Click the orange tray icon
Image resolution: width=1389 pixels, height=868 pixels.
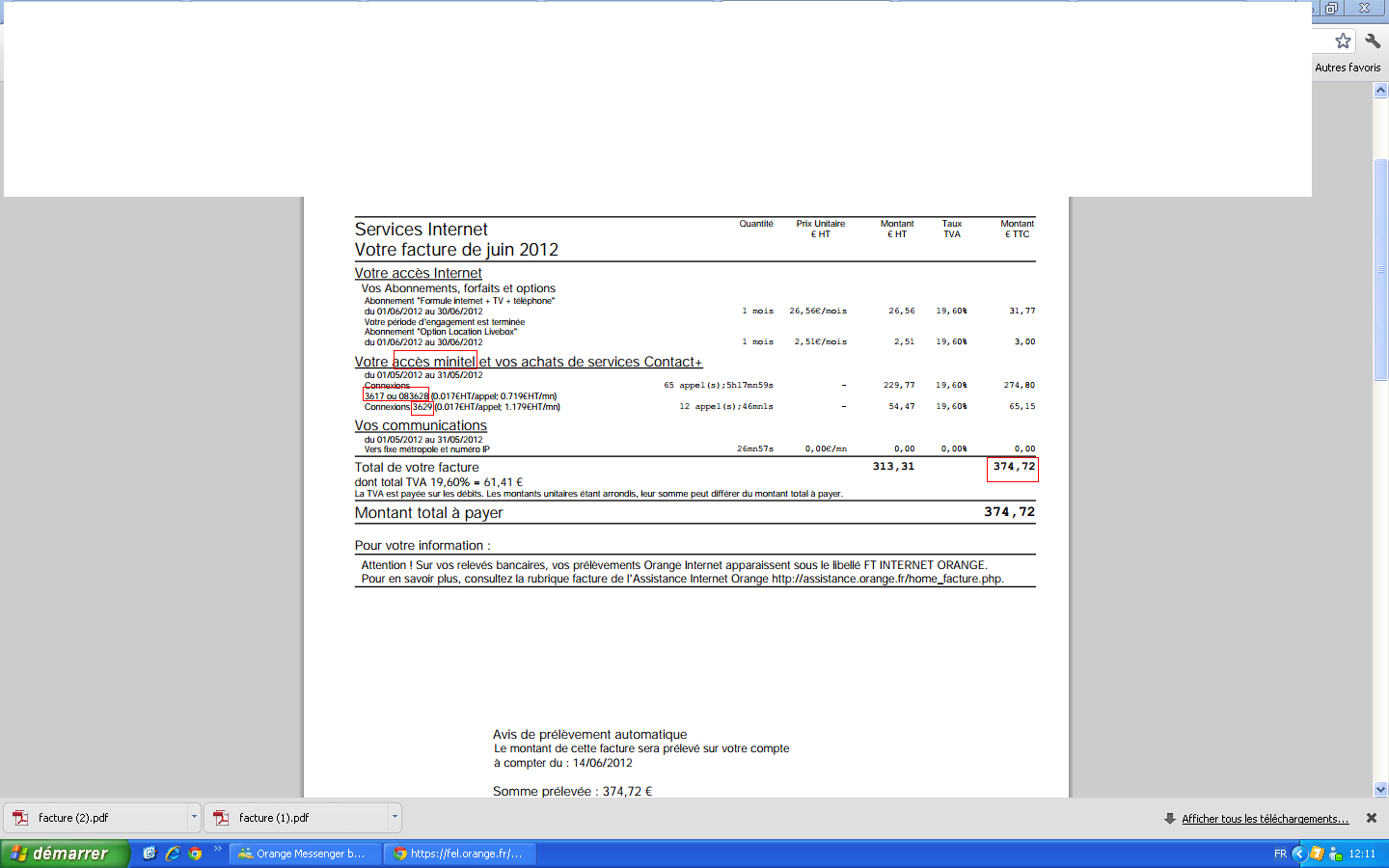(x=1317, y=854)
